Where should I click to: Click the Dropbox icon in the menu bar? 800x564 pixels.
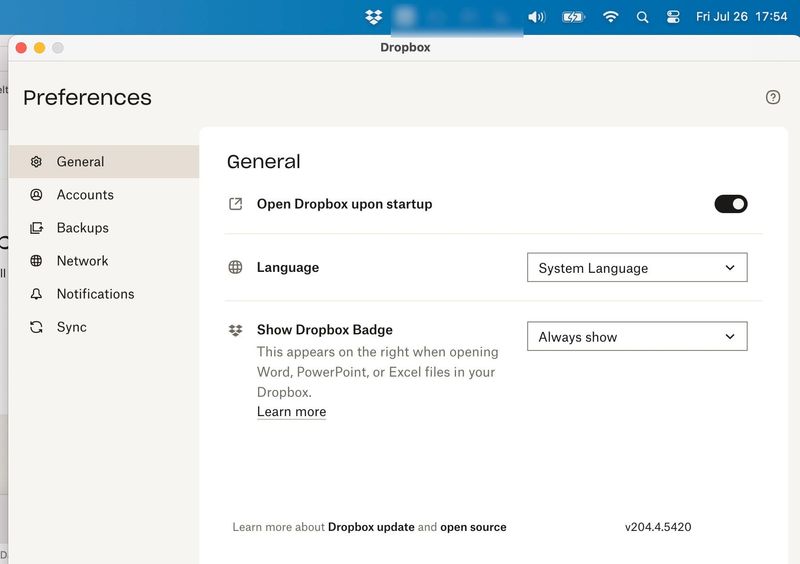point(374,17)
